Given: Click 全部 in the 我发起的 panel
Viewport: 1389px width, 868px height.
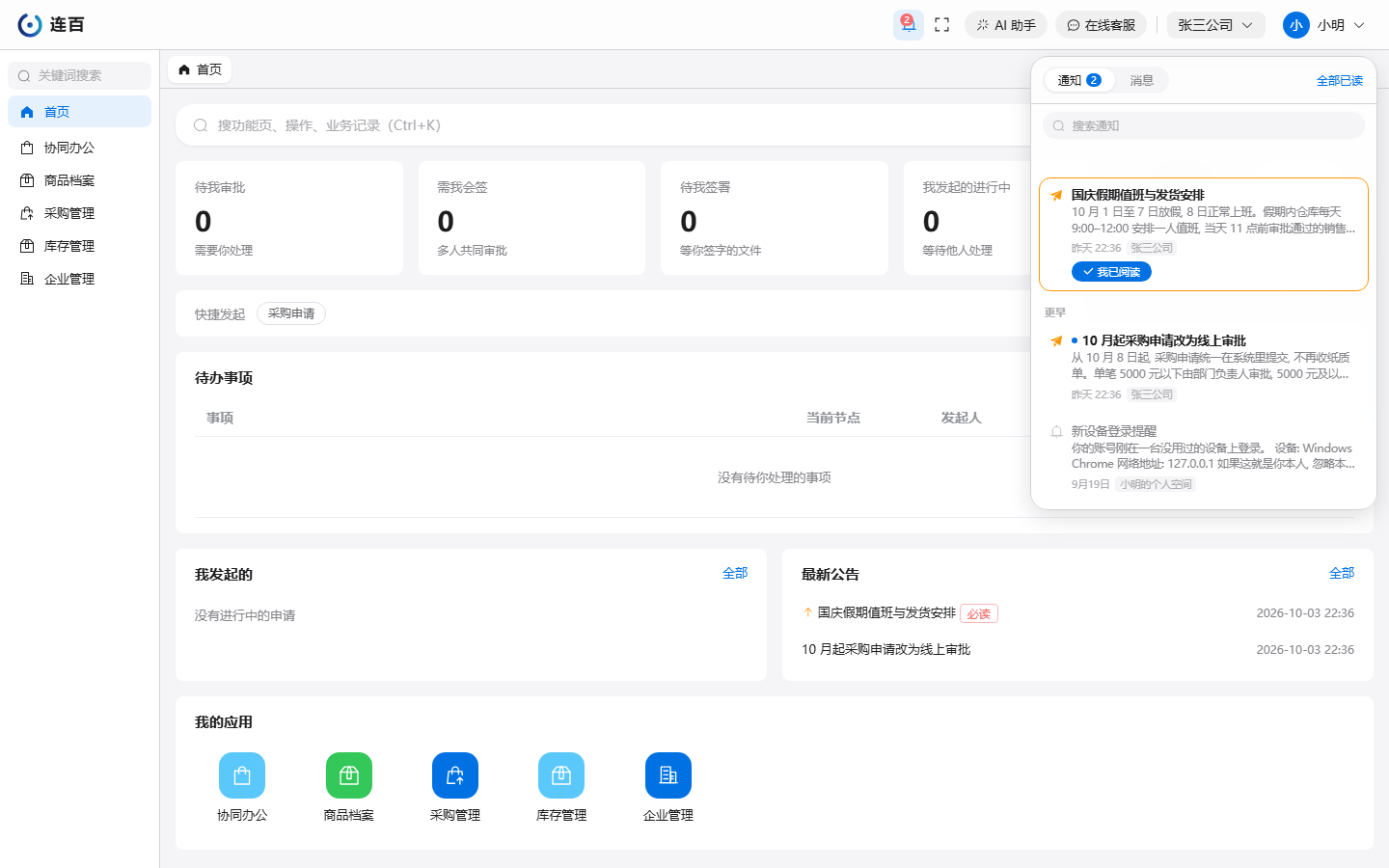Looking at the screenshot, I should tap(735, 573).
